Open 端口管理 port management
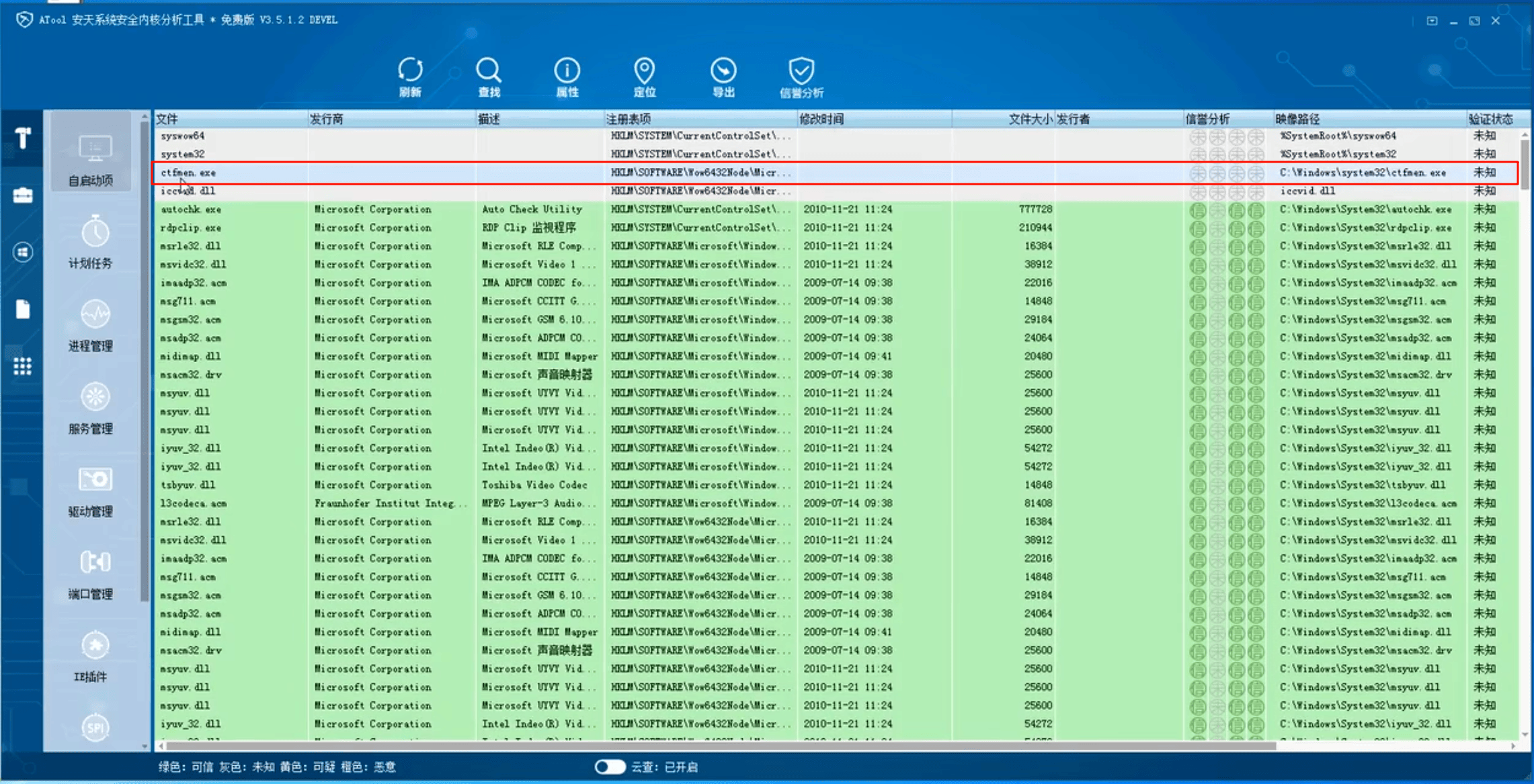The width and height of the screenshot is (1534, 784). click(91, 573)
